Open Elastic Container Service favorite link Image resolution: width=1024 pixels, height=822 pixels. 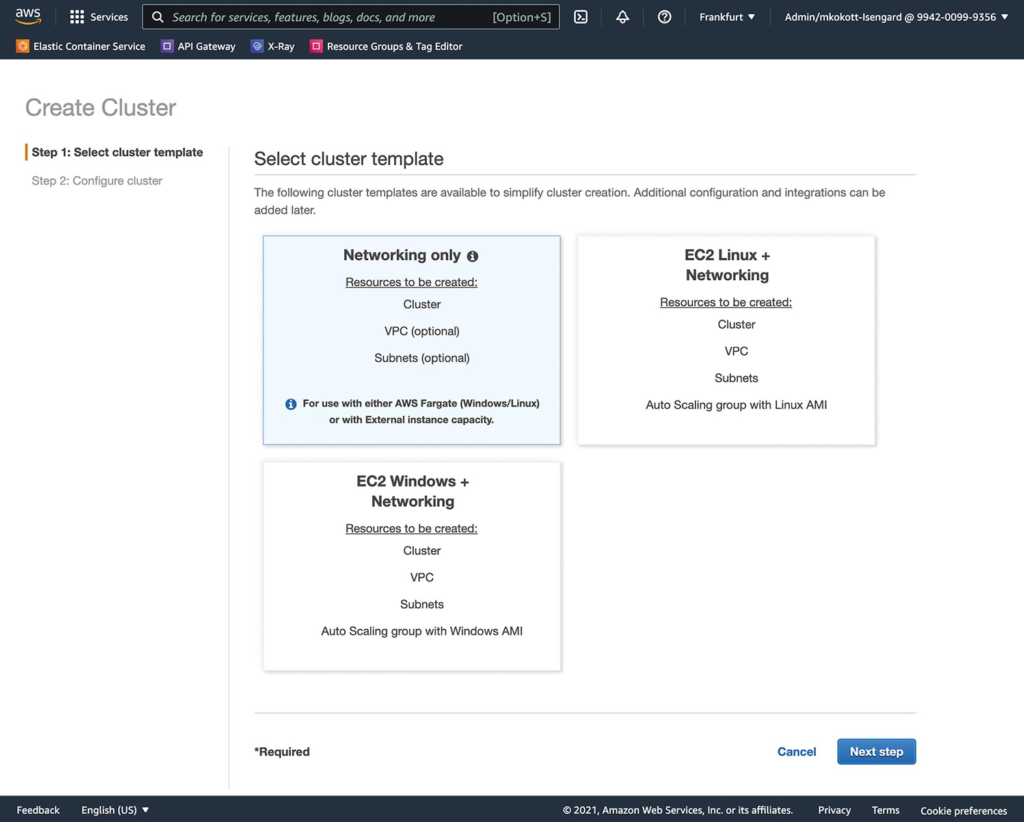[89, 46]
